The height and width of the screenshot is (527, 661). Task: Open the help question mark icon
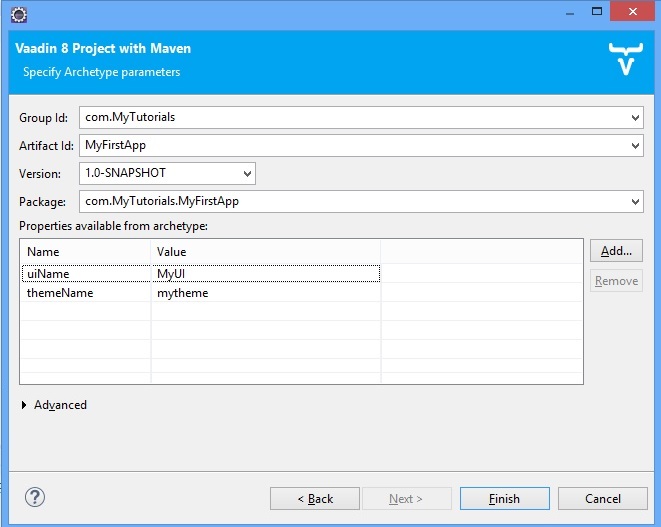click(35, 497)
